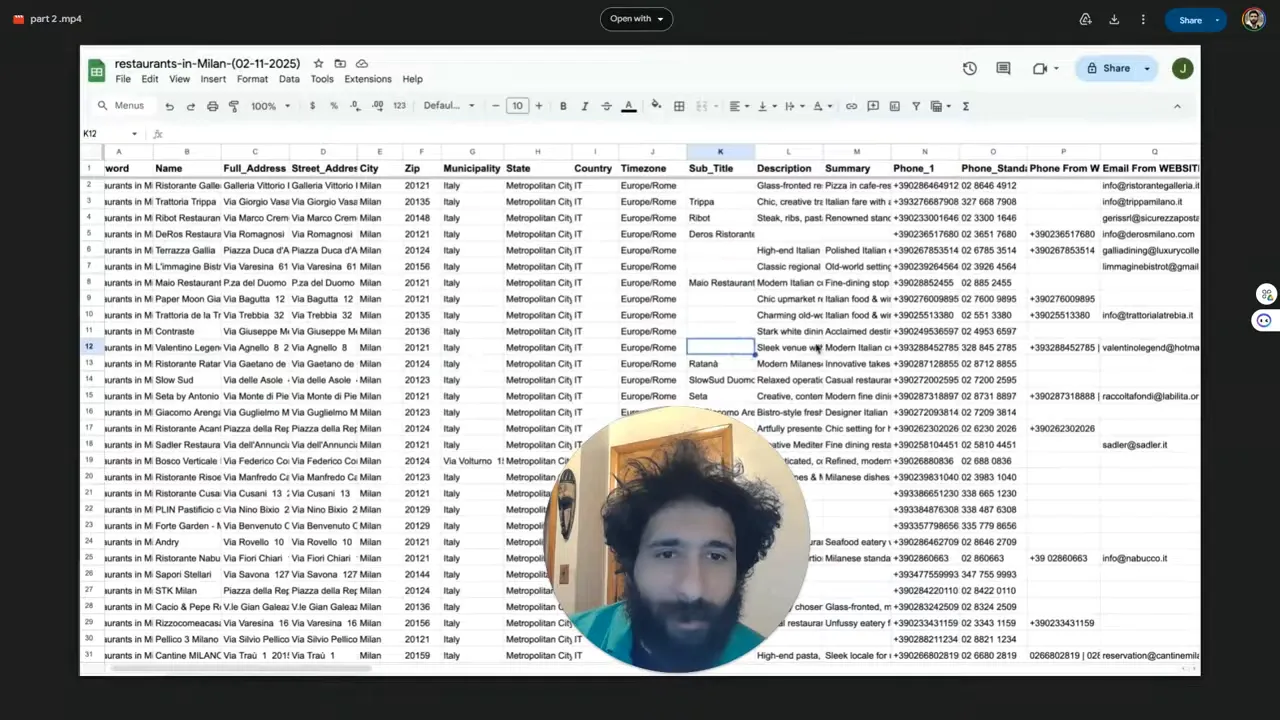Toggle italic formatting
The height and width of the screenshot is (720, 1280).
coord(585,106)
